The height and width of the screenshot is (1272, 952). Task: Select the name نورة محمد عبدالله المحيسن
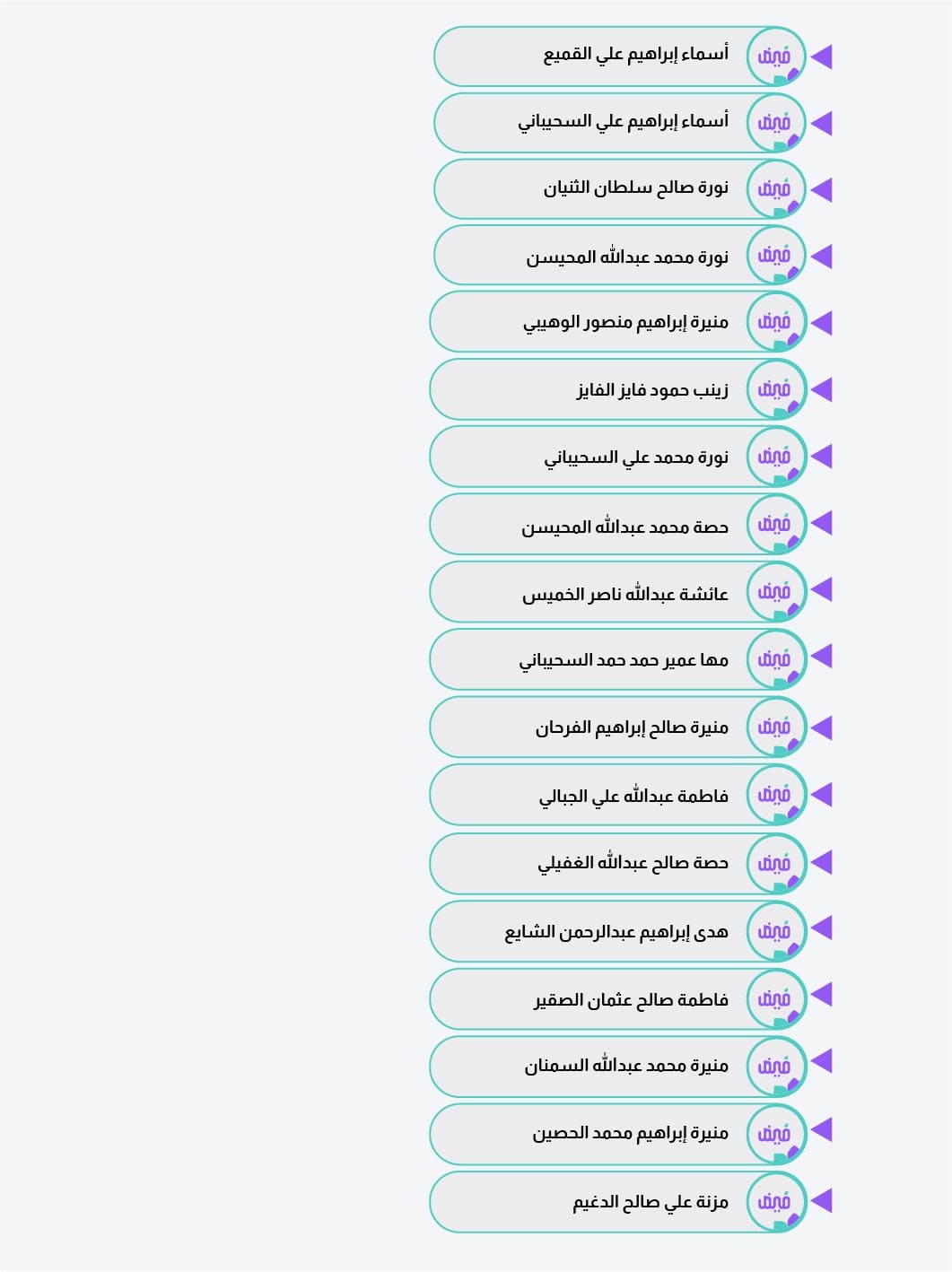tap(627, 257)
